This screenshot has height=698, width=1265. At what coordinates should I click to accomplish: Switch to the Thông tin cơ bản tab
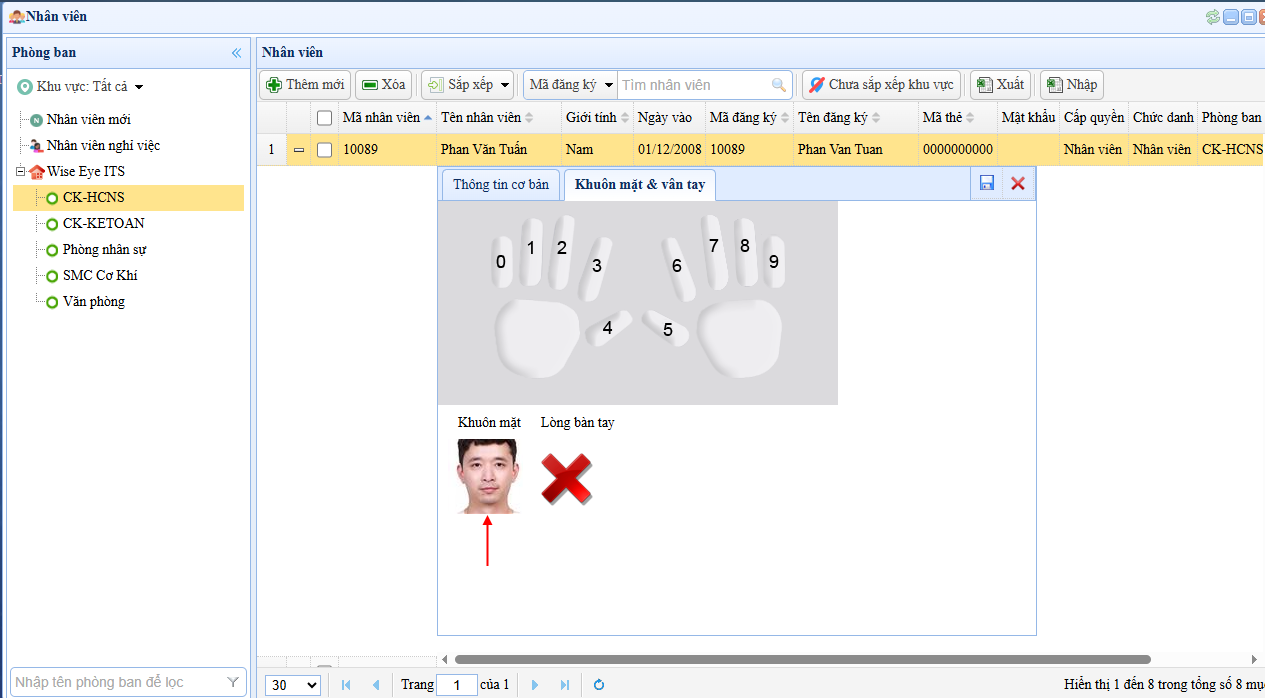click(x=500, y=185)
